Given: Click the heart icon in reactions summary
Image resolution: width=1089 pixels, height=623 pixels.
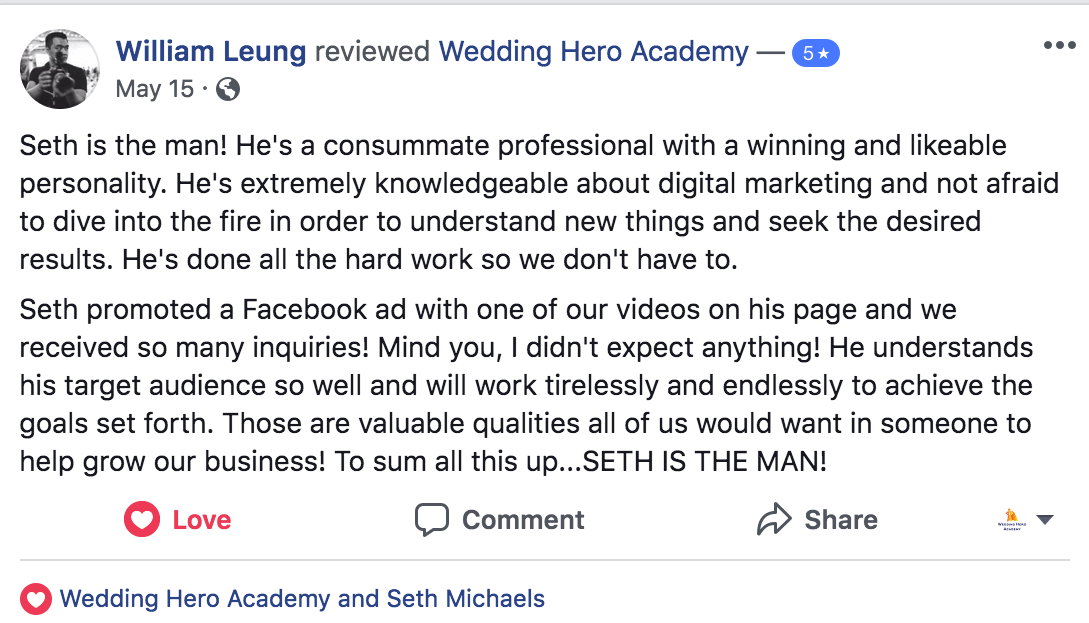Looking at the screenshot, I should tap(36, 600).
